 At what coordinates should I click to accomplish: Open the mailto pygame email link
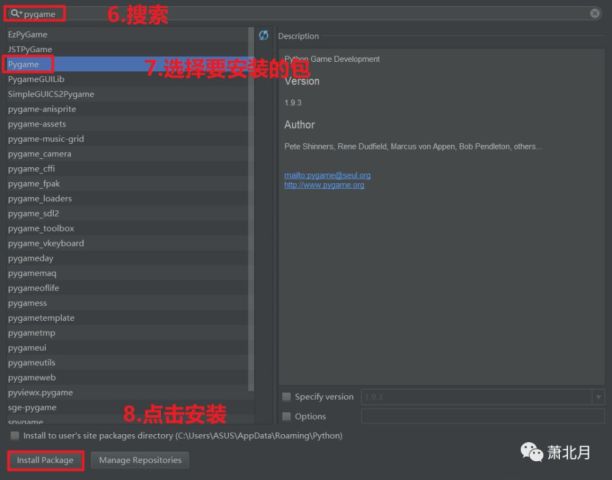(327, 175)
